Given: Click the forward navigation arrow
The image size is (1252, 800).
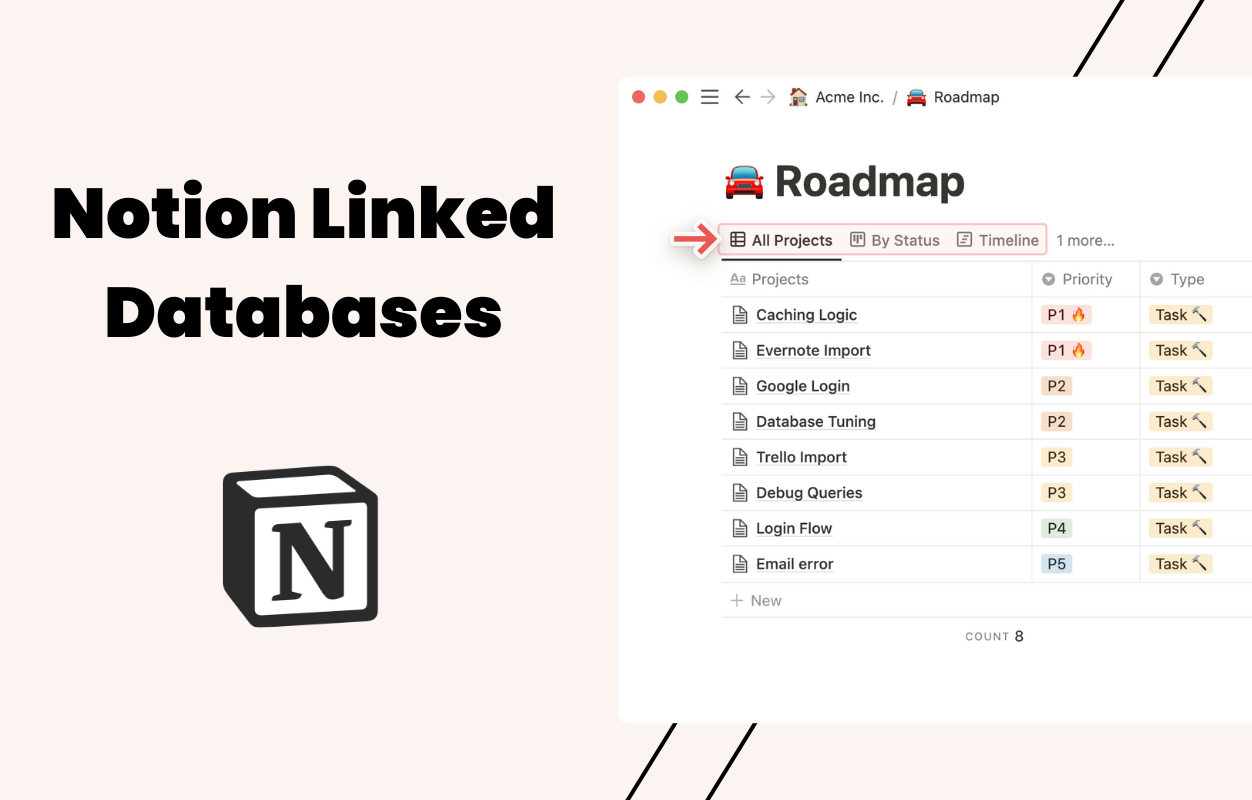Looking at the screenshot, I should [768, 96].
